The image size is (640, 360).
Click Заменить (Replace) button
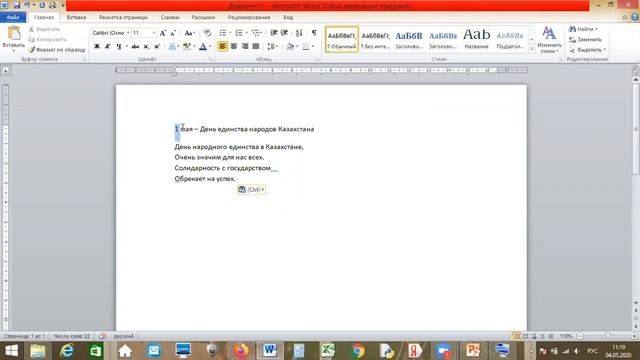click(x=585, y=40)
